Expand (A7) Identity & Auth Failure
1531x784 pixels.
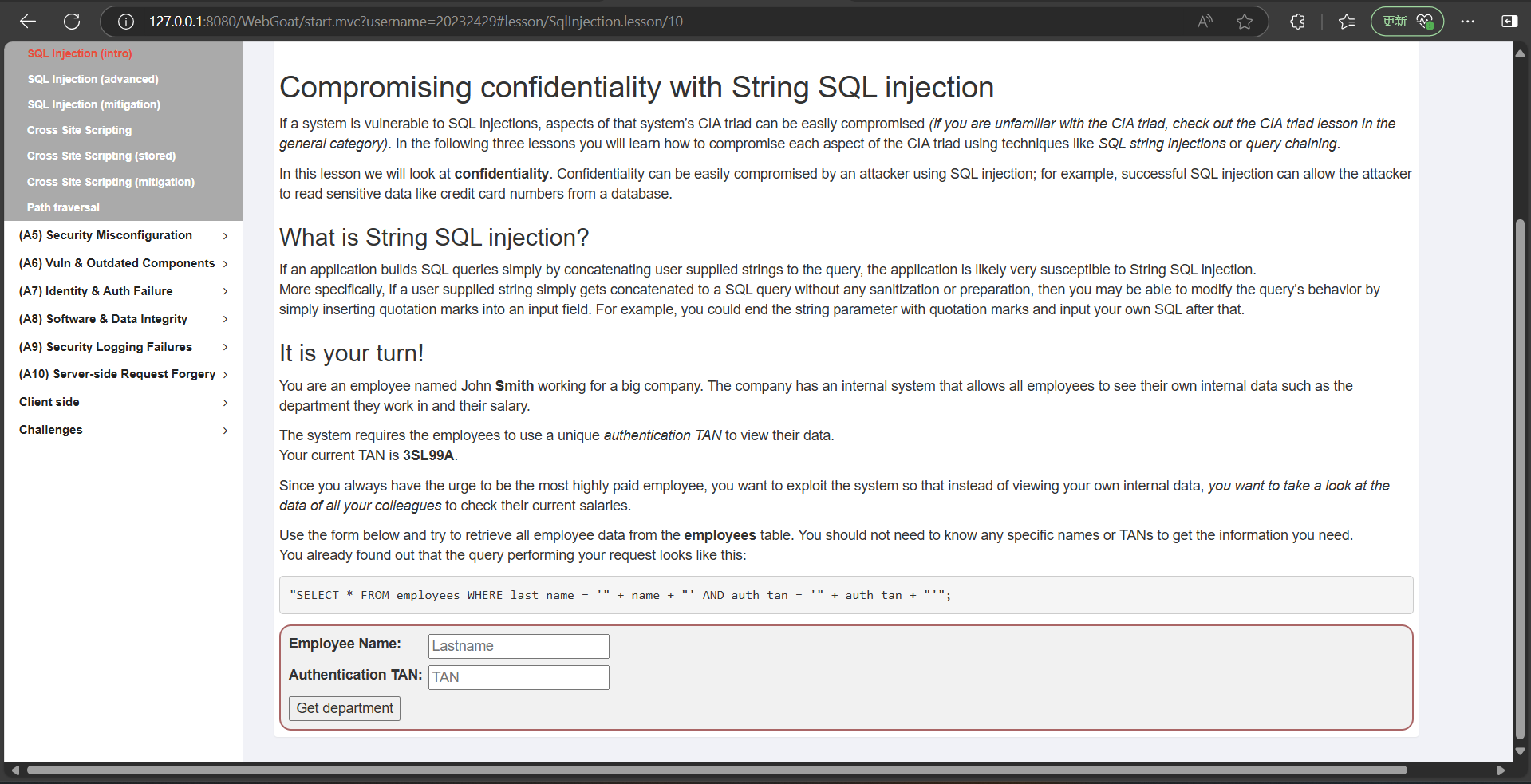124,291
